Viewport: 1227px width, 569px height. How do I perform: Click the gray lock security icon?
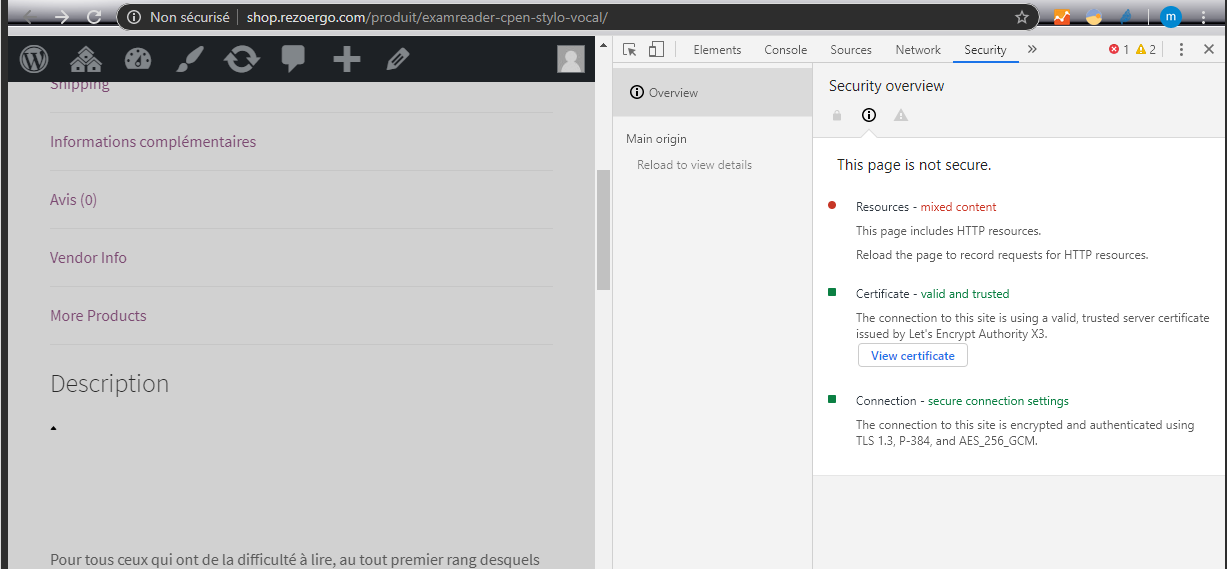click(837, 116)
